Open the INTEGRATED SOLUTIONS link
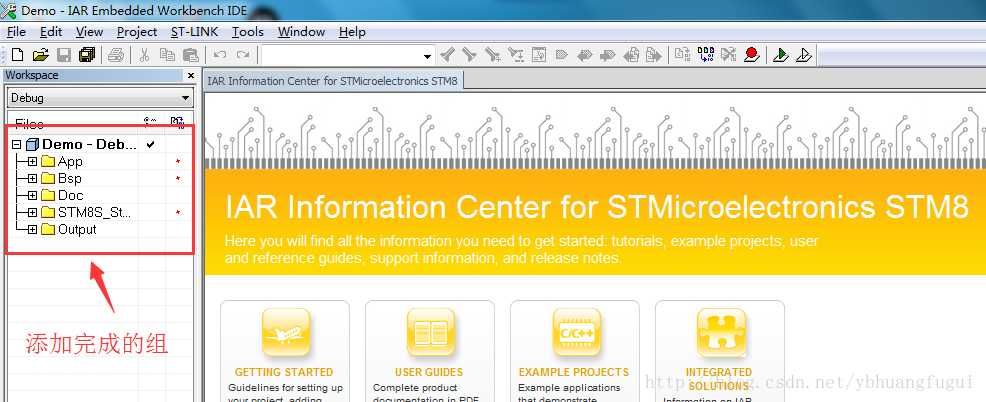Viewport: 986px width, 402px height. tap(718, 379)
